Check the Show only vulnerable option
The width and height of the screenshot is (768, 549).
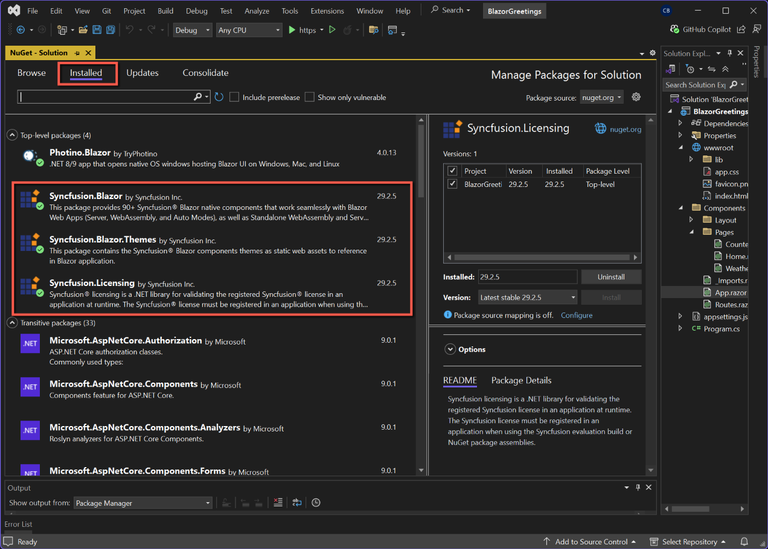click(x=309, y=97)
